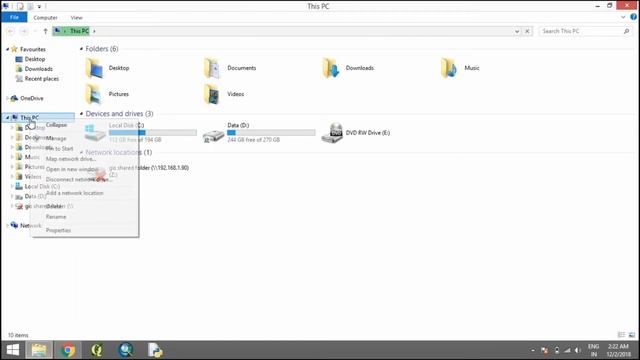Click the volume speaker tray icon
The height and width of the screenshot is (360, 640).
coord(578,350)
